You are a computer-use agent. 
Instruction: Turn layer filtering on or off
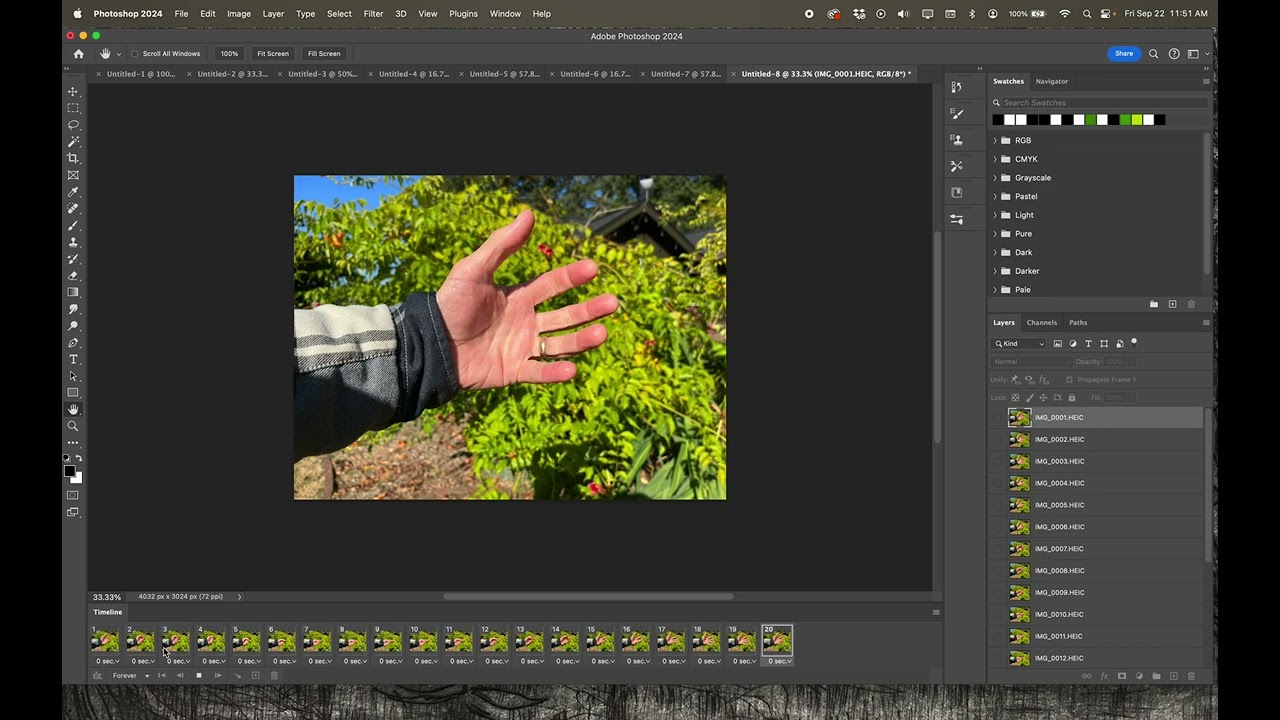coord(1134,342)
